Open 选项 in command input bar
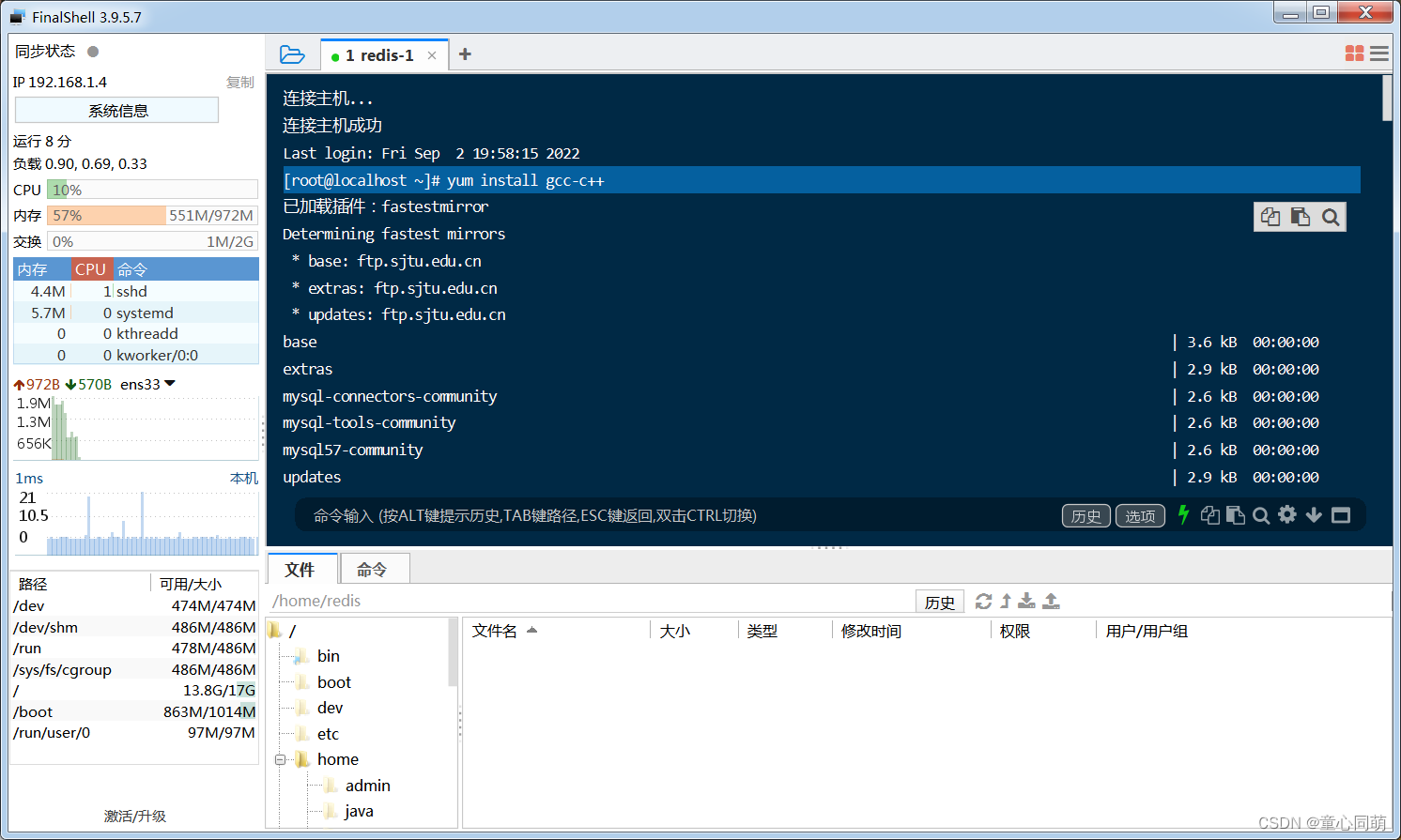 click(1140, 516)
